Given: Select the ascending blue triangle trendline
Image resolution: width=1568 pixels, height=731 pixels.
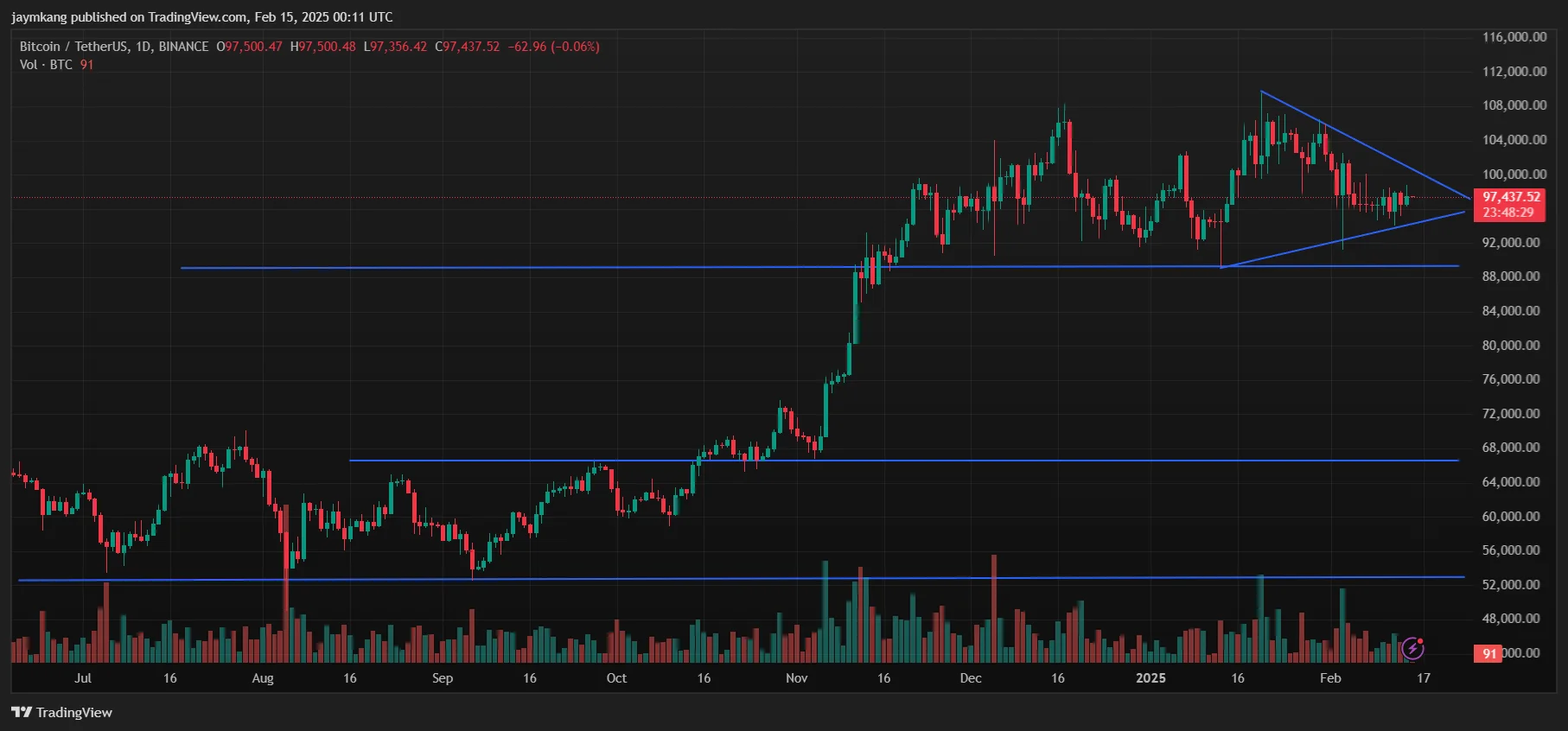Looking at the screenshot, I should coord(1343,239).
